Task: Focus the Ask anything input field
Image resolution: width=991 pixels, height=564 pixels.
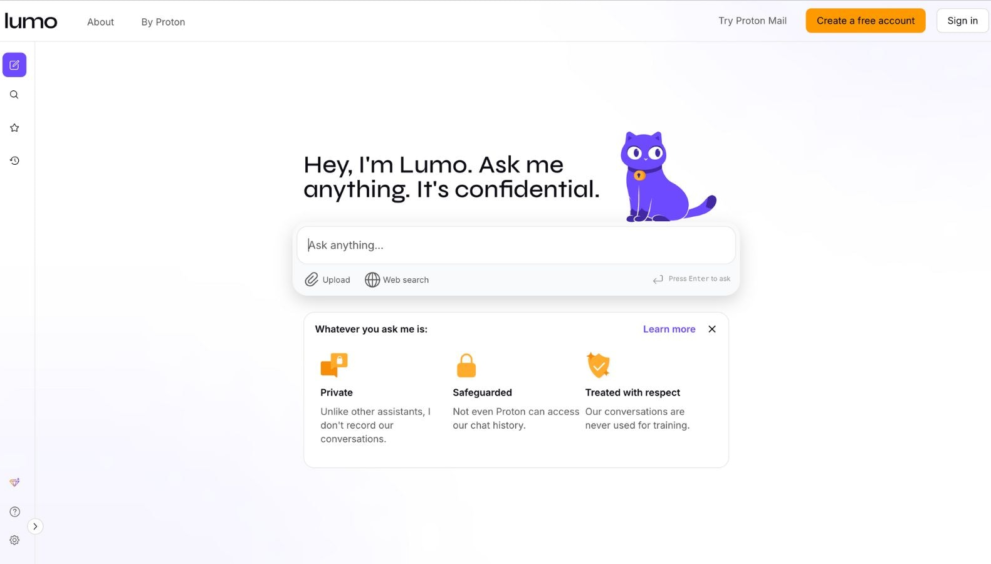Action: tap(516, 245)
